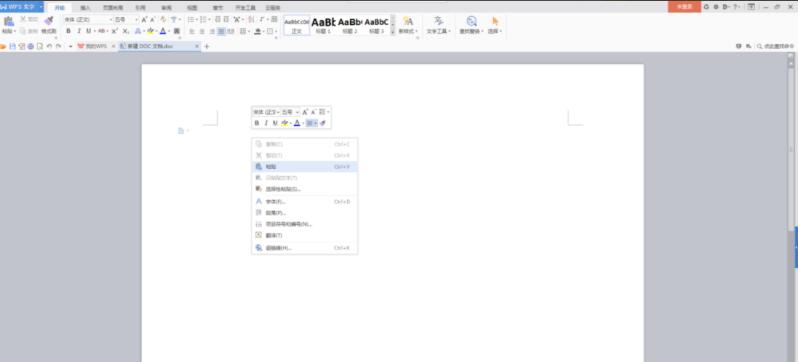
Task: Choose Hyperlink in the context menu
Action: [x=304, y=248]
